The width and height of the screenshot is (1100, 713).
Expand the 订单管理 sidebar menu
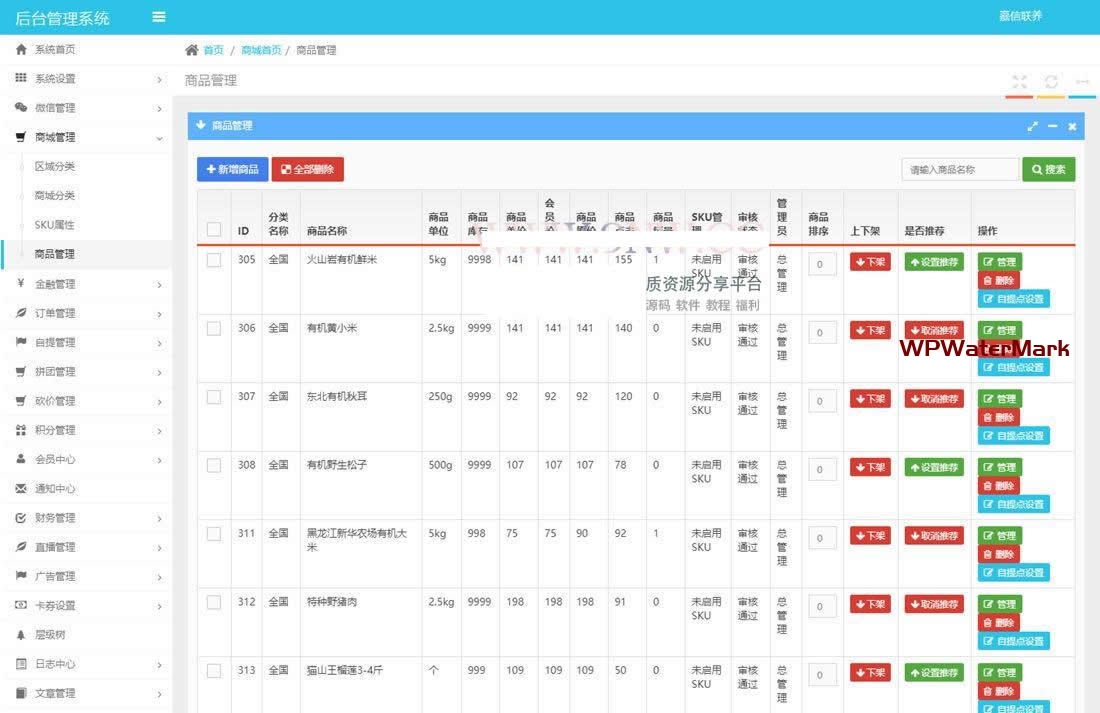[55, 313]
